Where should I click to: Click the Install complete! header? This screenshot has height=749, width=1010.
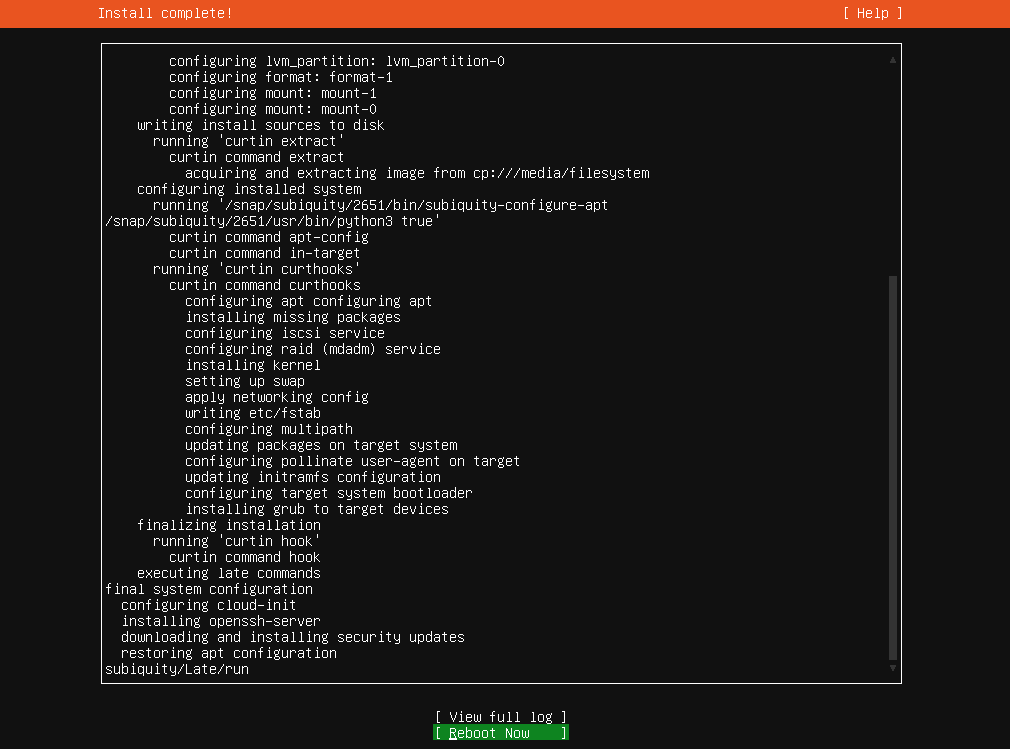coord(165,13)
